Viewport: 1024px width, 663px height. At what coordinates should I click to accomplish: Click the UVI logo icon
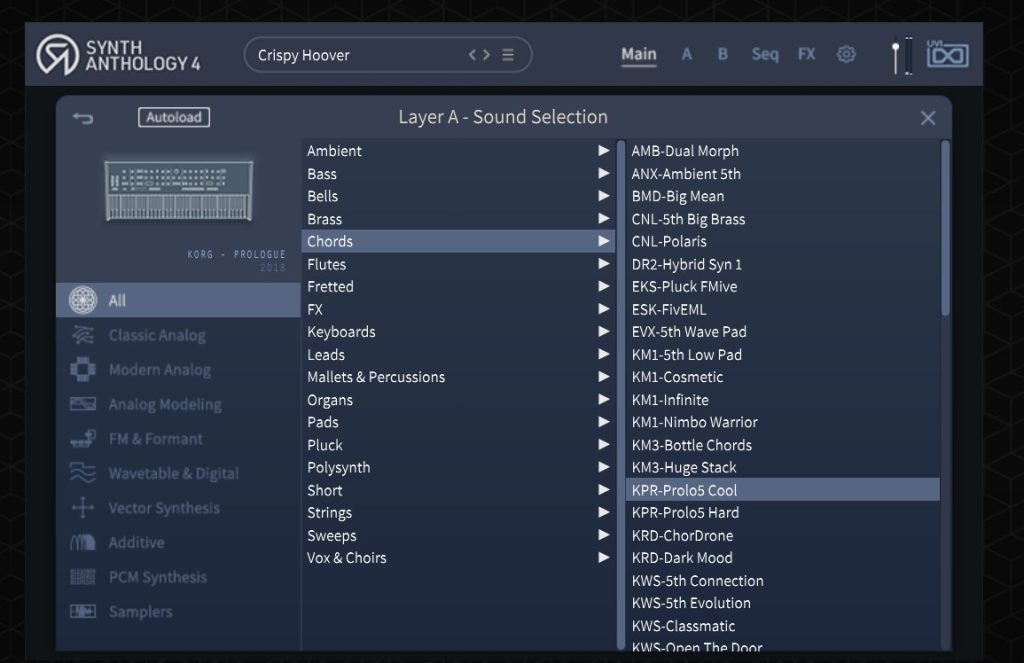click(947, 55)
